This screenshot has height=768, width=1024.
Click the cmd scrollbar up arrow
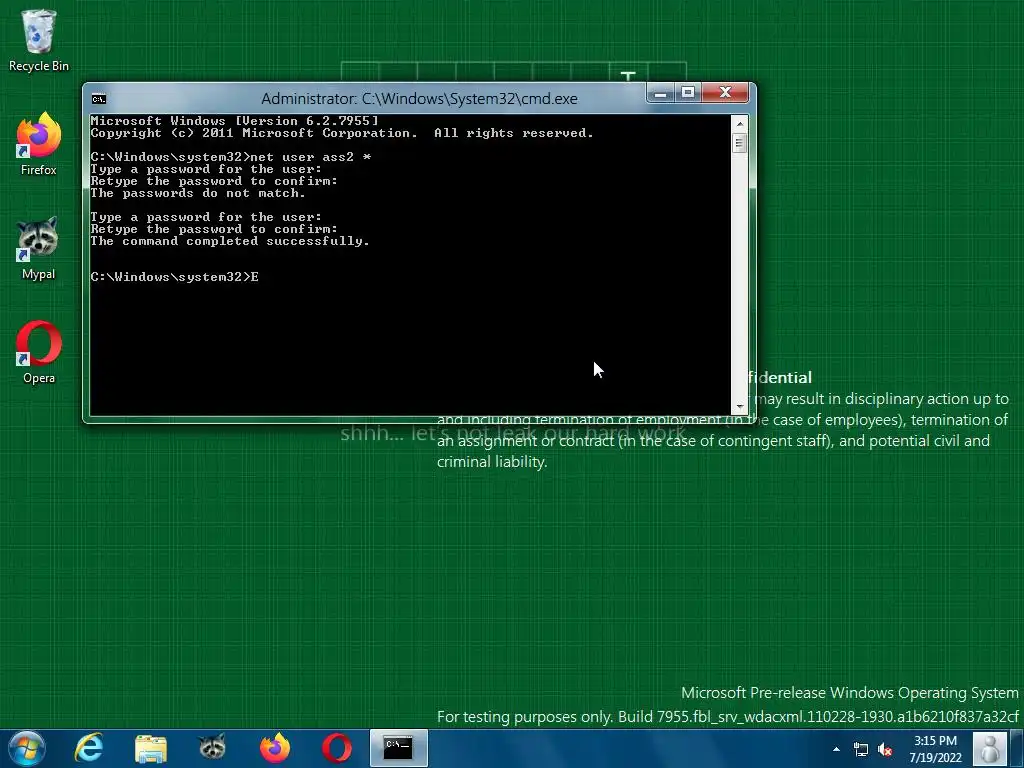(739, 123)
